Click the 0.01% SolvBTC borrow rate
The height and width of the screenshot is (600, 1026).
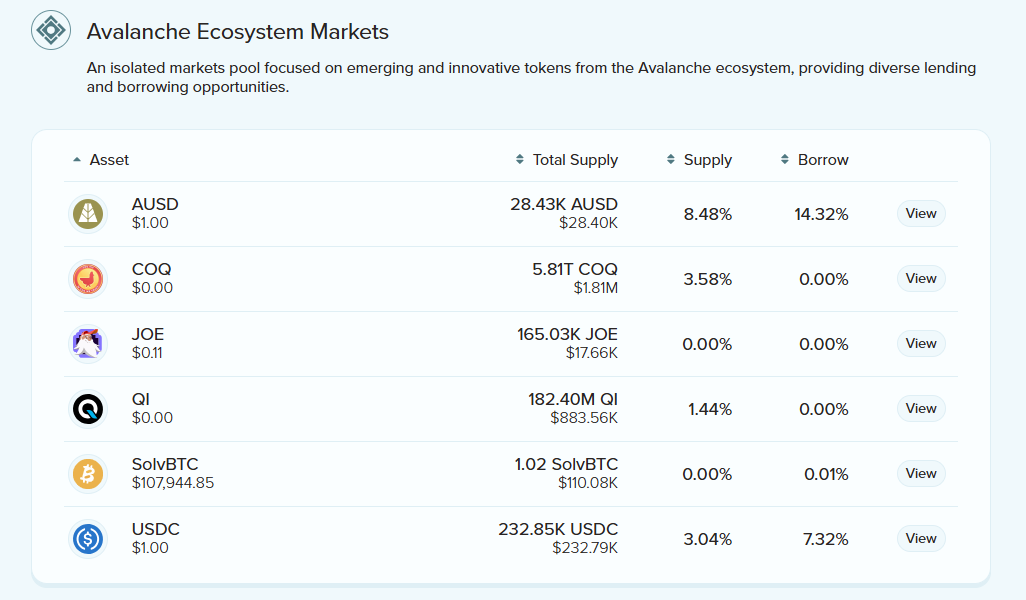point(826,474)
